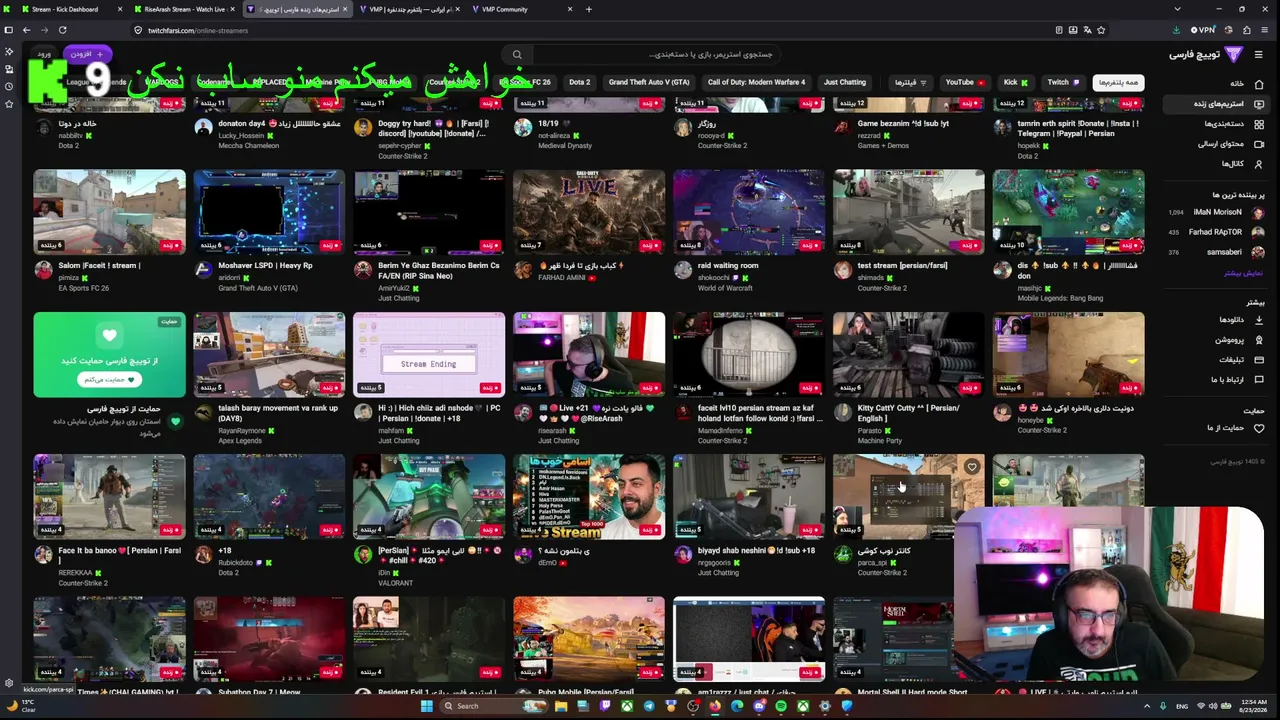Viewport: 1280px width, 720px height.
Task: Expand the show more top streamers link
Action: click(1244, 272)
